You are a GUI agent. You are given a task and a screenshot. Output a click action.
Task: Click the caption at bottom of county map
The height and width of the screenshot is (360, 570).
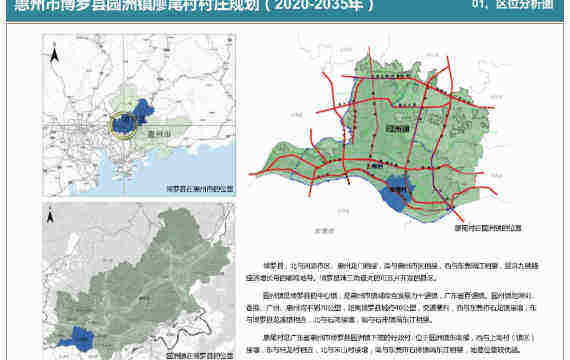(199, 356)
